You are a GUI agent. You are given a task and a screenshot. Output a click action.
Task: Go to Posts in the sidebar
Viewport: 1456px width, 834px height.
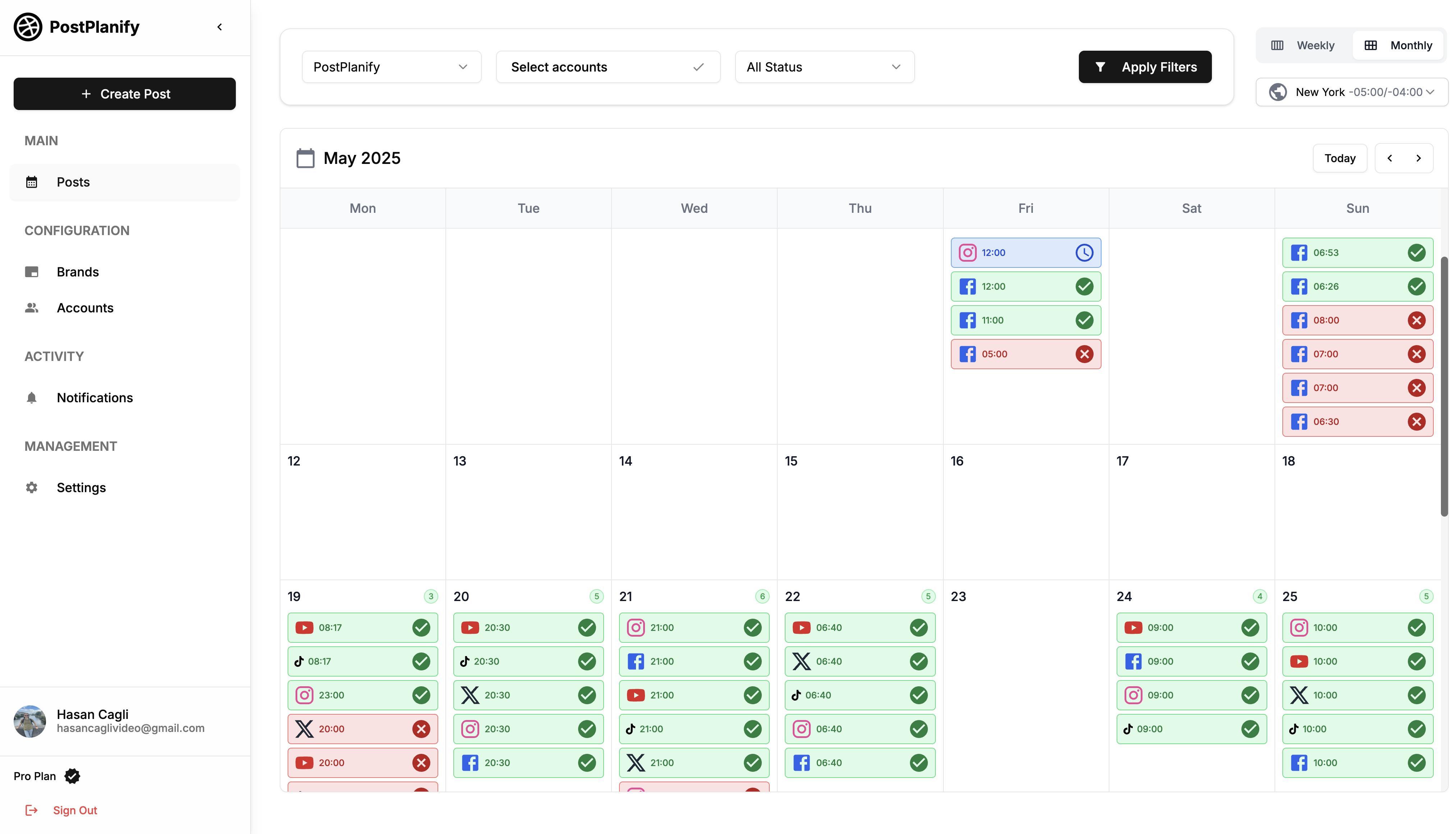[x=73, y=182]
